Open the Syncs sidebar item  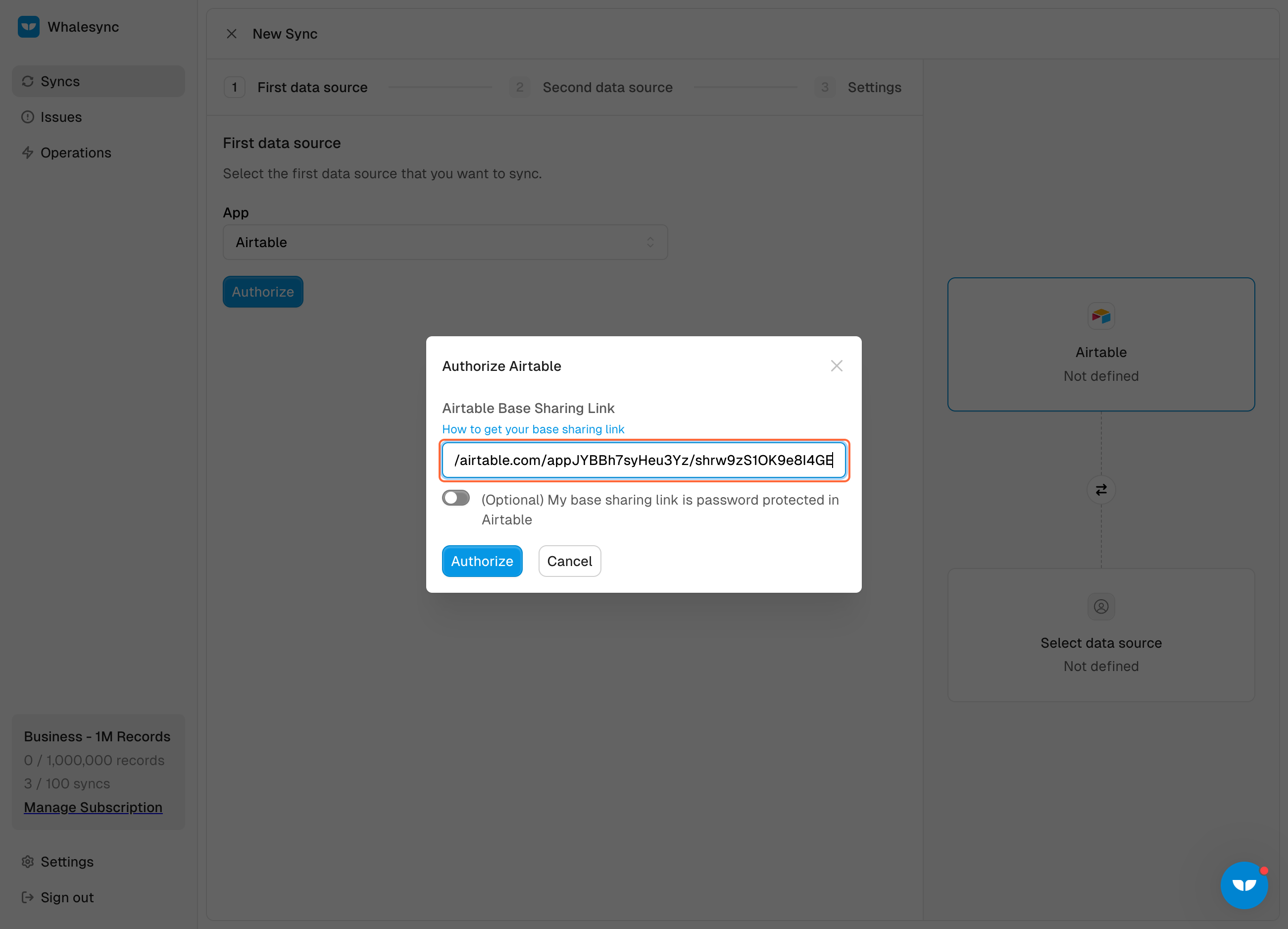98,81
